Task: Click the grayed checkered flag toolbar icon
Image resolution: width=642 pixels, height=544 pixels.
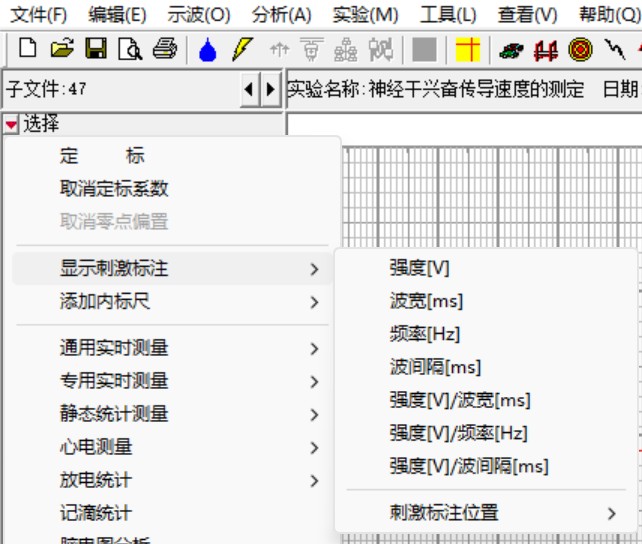Action: (380, 50)
